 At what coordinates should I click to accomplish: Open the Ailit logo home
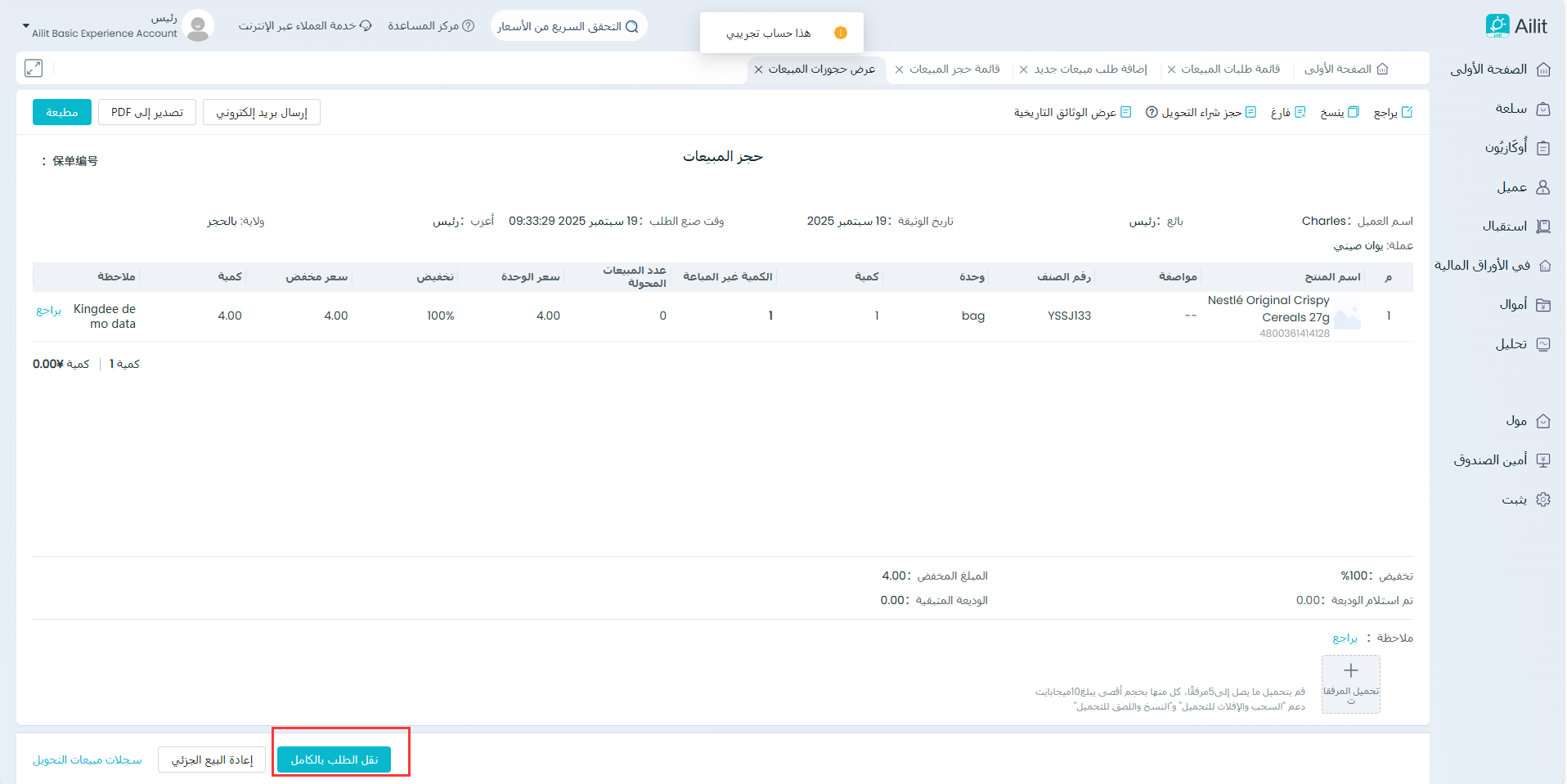(1516, 26)
